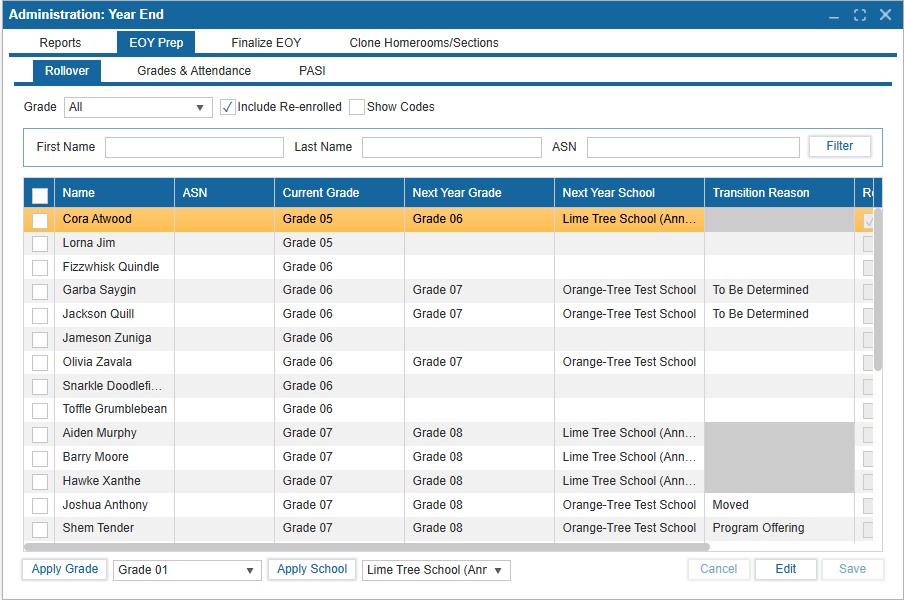Open the Grade filter dropdown

138,107
